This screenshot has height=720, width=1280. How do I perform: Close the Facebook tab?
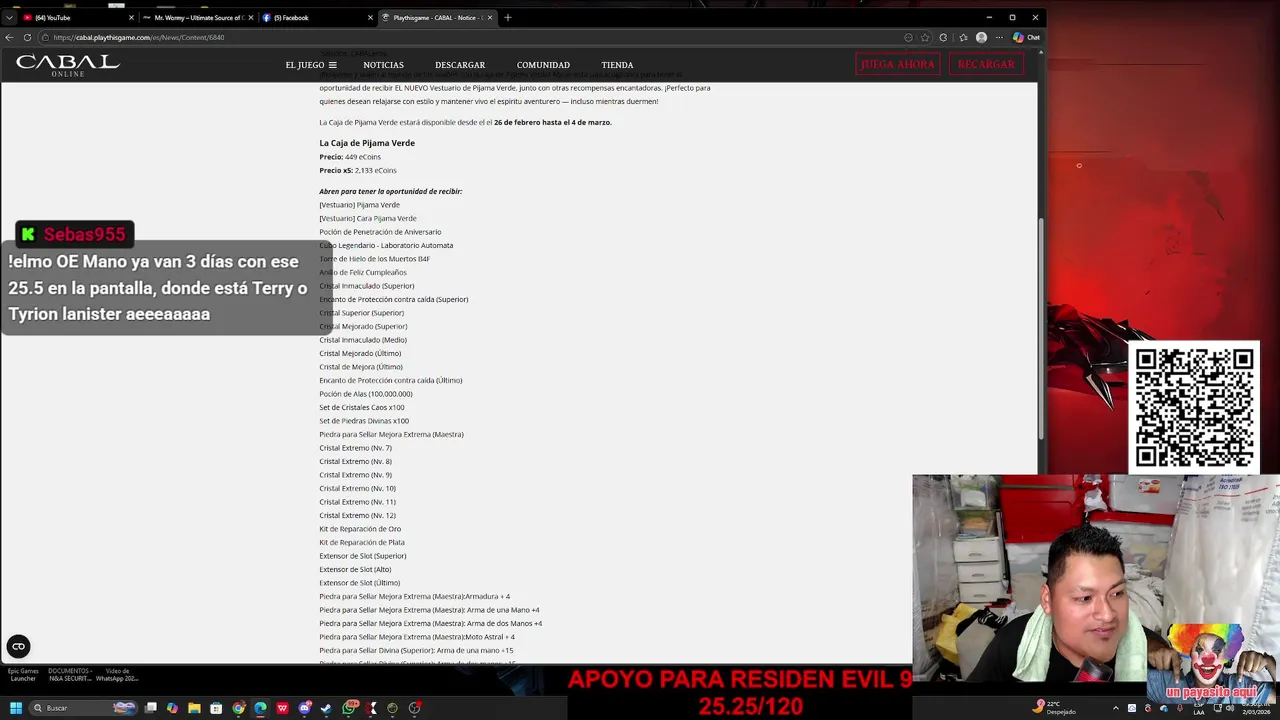[x=370, y=17]
